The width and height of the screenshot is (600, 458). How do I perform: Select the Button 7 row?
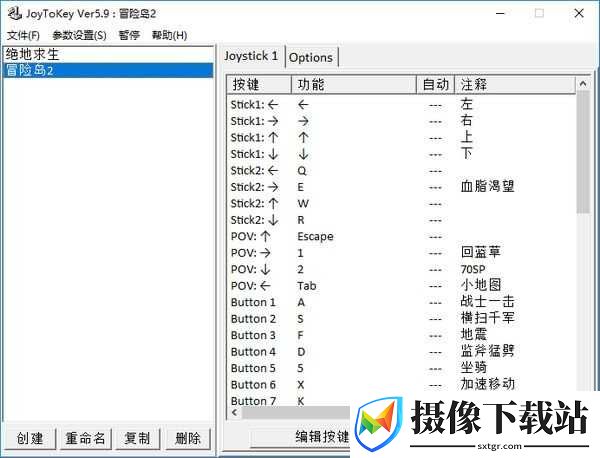click(x=289, y=400)
